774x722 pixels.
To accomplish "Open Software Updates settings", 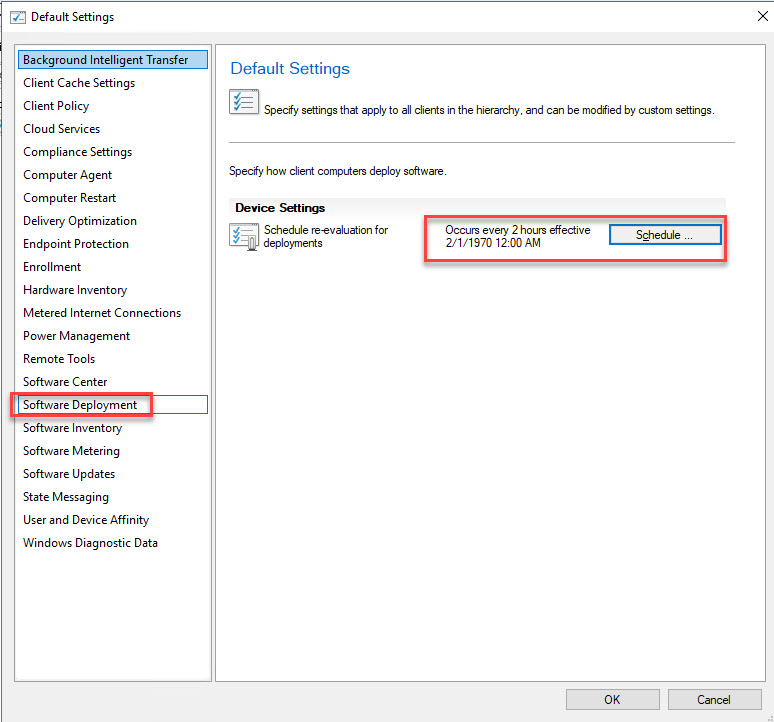I will point(69,474).
